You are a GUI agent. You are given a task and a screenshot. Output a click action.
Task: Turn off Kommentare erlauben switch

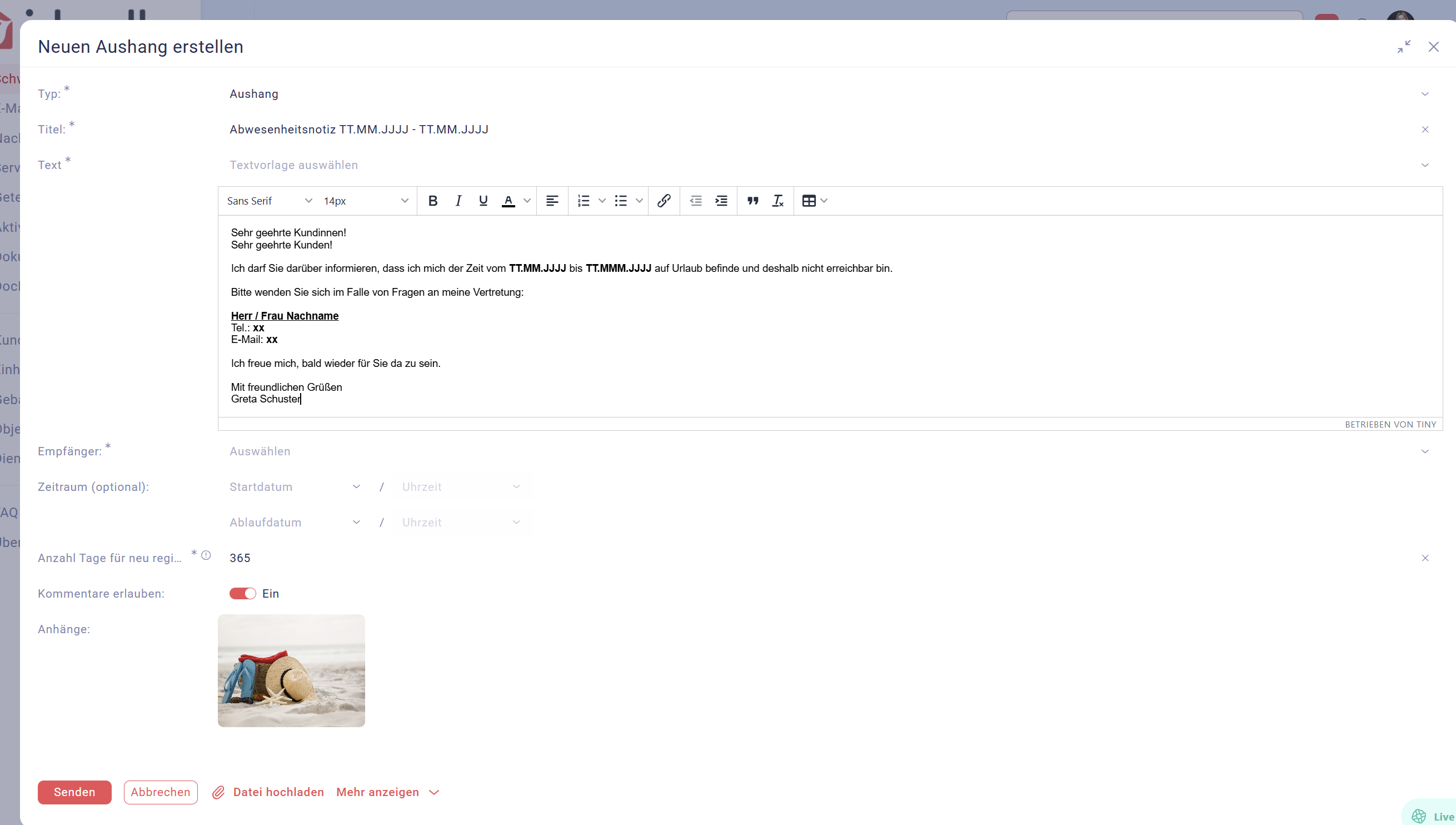tap(242, 593)
